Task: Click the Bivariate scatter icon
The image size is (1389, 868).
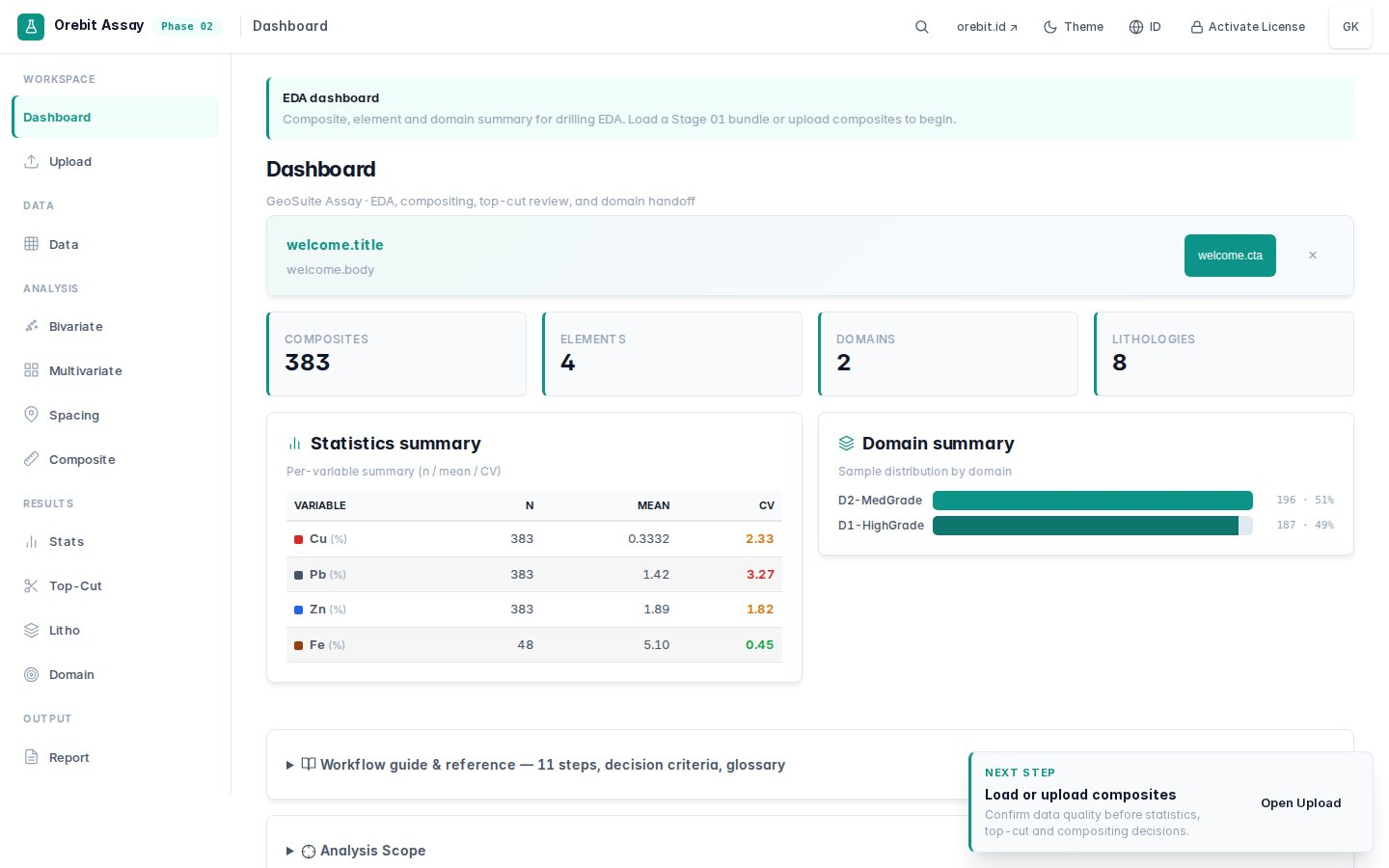Action: click(x=31, y=326)
